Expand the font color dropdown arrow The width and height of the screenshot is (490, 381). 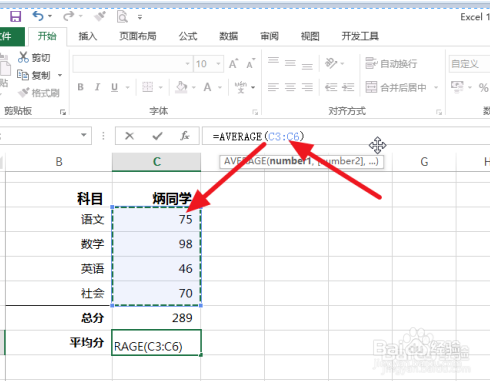220,88
